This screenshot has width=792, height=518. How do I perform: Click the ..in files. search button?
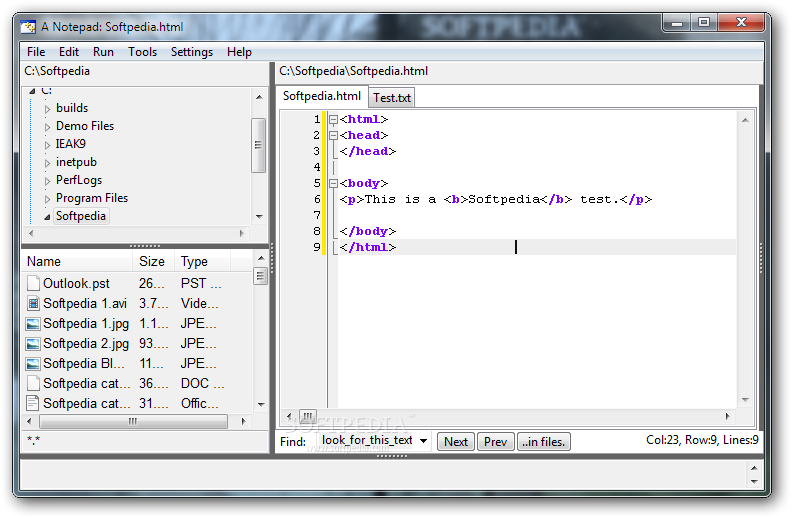tap(543, 441)
